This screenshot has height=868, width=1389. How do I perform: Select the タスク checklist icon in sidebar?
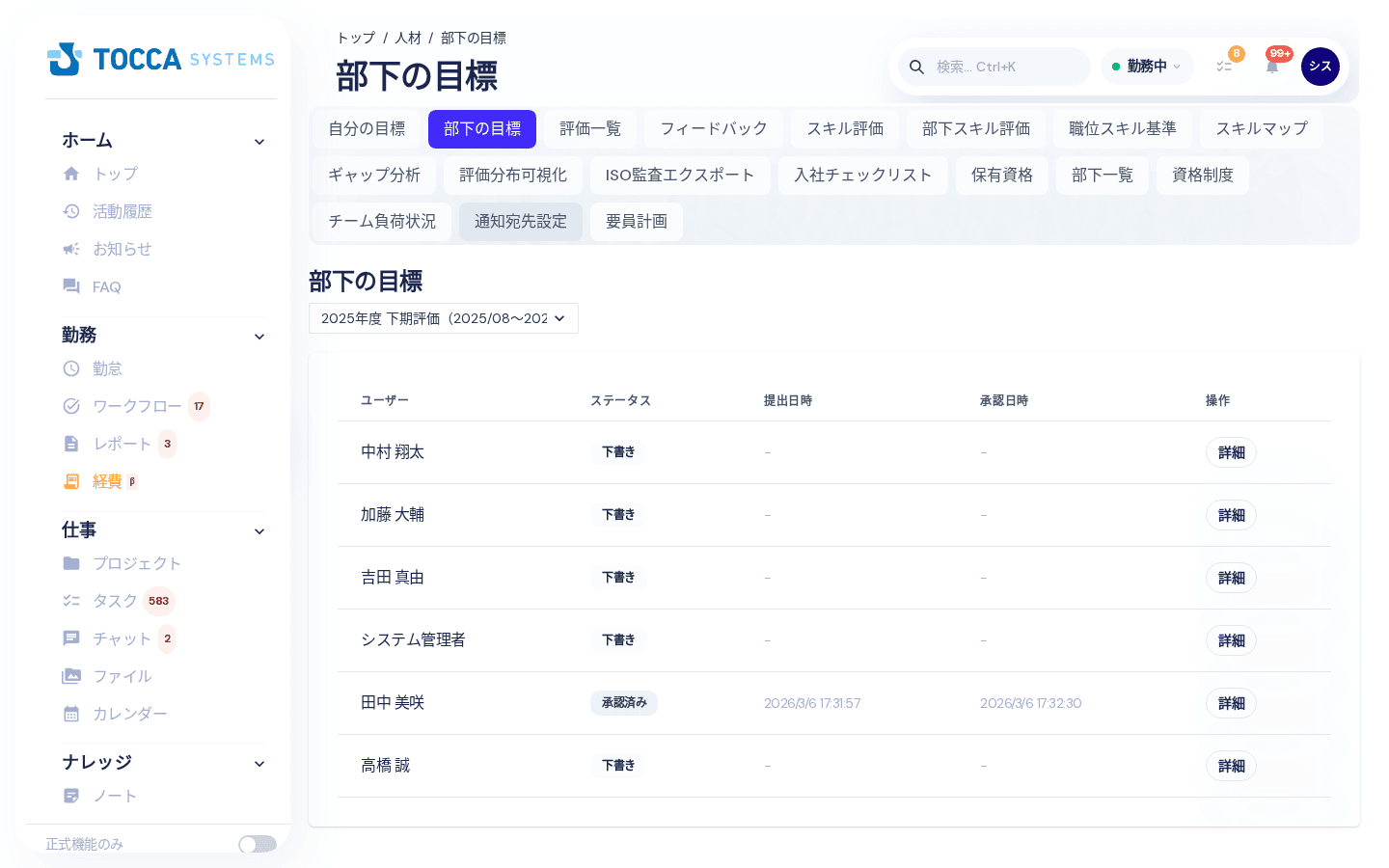(71, 601)
